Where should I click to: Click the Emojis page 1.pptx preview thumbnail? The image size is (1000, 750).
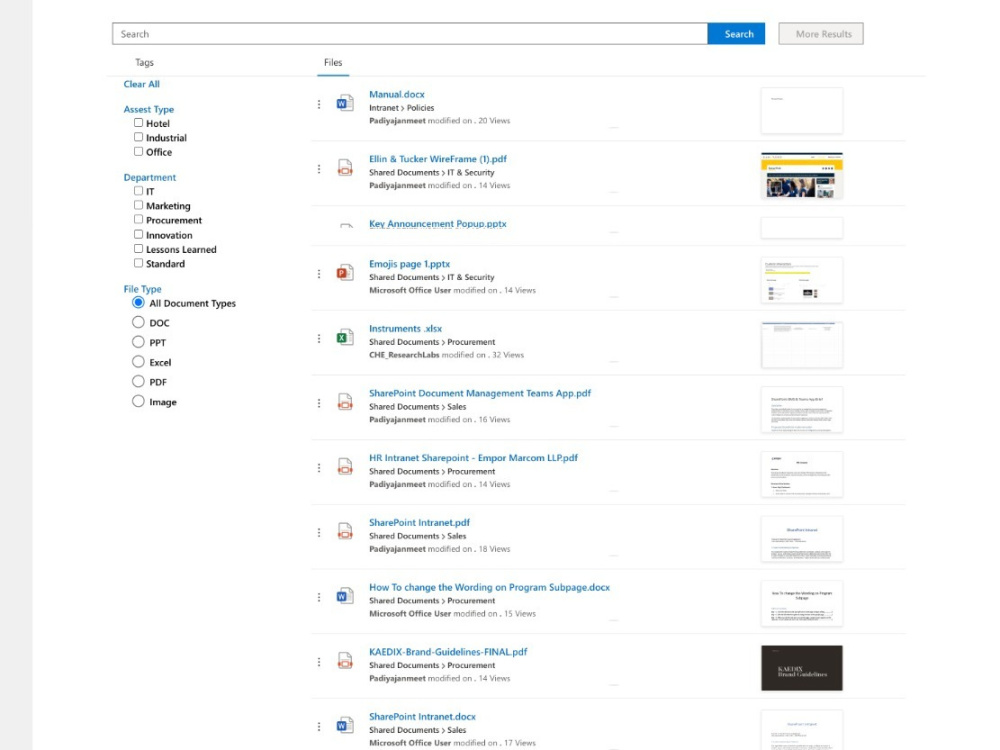coord(802,280)
